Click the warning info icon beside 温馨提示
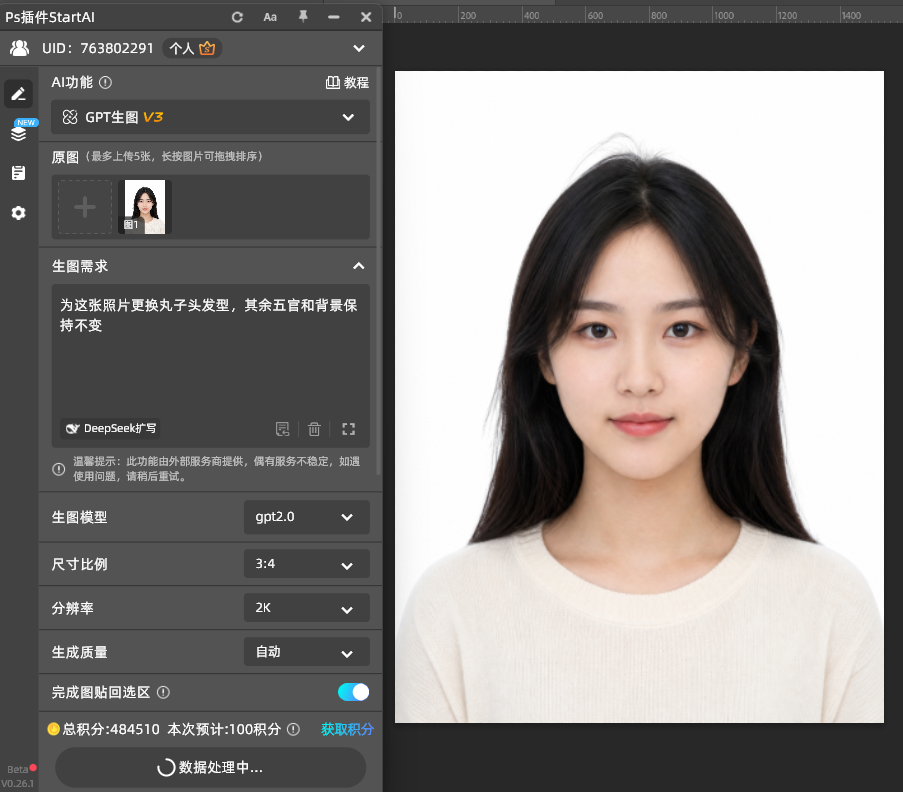The height and width of the screenshot is (792, 903). [x=58, y=469]
